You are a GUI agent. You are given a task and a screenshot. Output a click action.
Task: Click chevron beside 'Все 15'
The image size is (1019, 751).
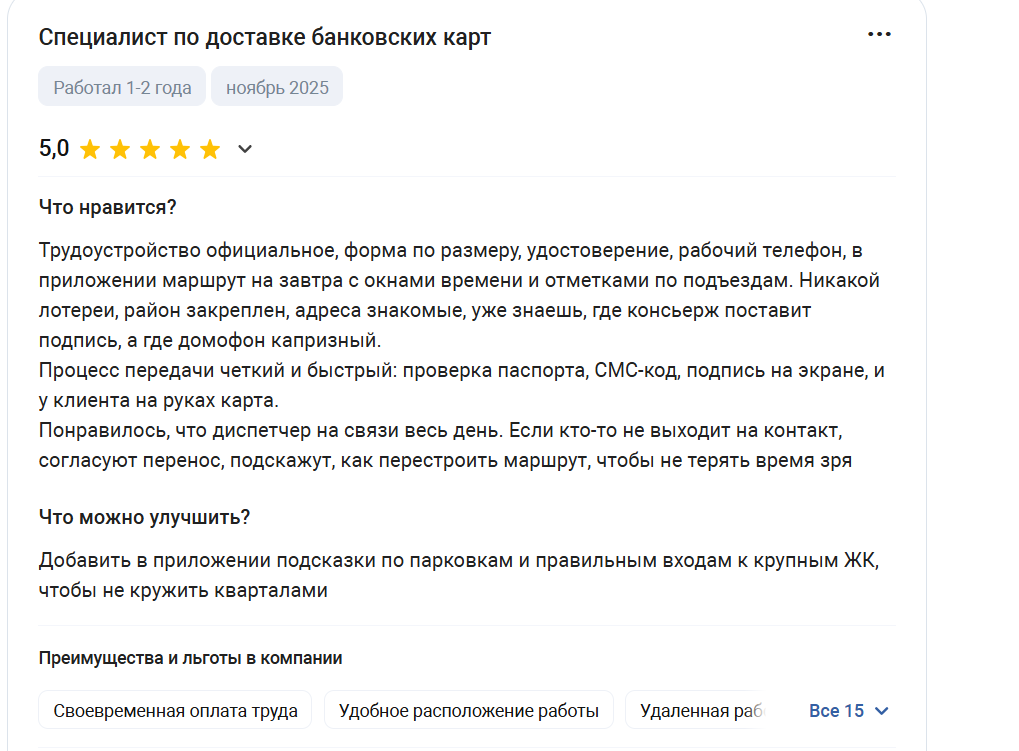click(881, 711)
